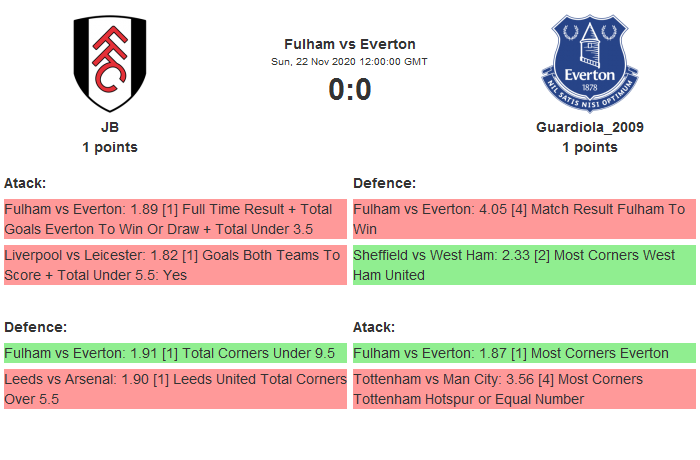The image size is (700, 460).
Task: Click JB's 1 points label
Action: tap(110, 147)
